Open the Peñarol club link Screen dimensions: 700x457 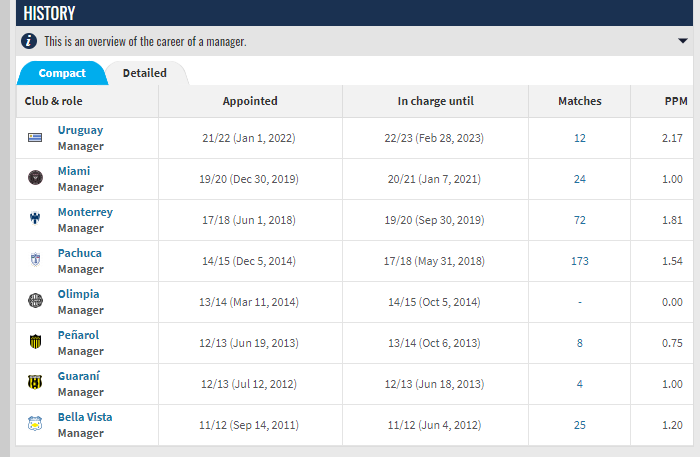coord(78,335)
